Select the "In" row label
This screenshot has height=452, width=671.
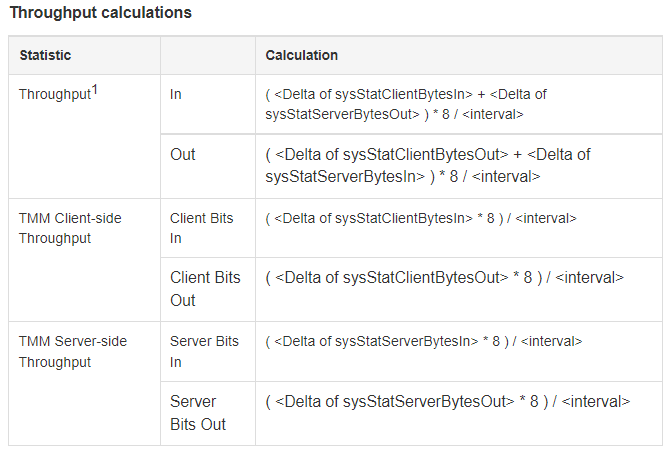pyautogui.click(x=176, y=94)
